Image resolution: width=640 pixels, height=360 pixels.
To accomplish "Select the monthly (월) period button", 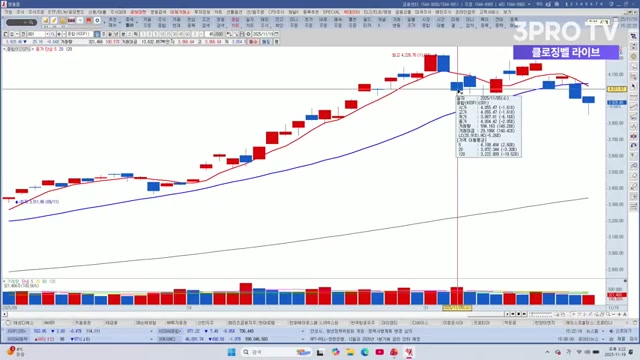I will tap(110, 34).
